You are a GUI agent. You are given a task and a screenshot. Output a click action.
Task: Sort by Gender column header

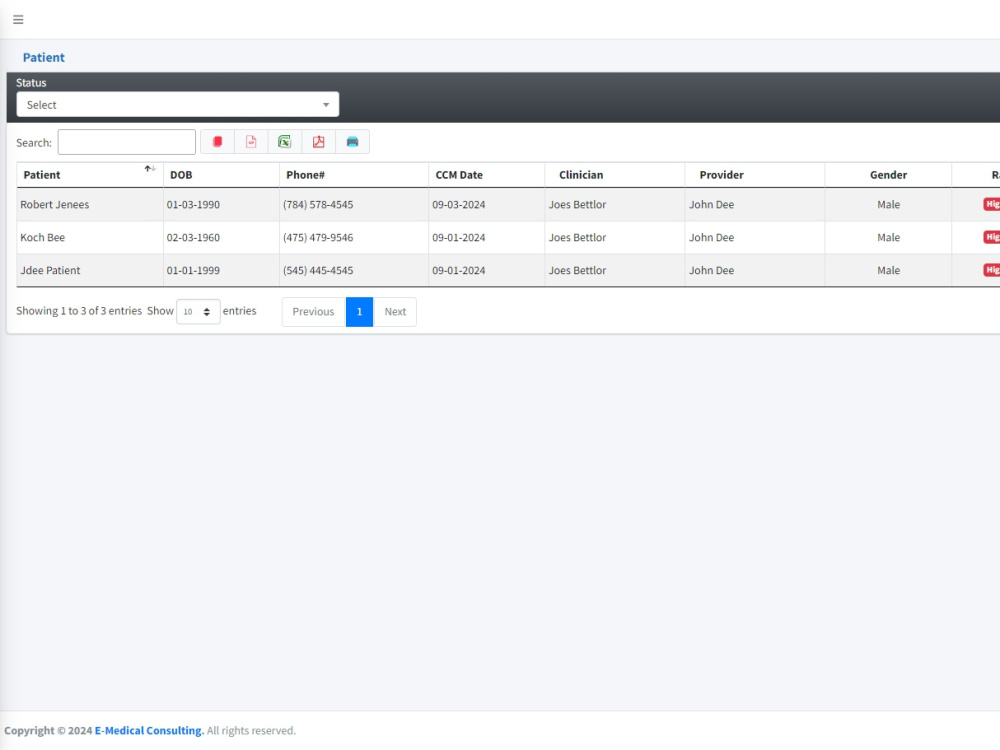point(888,175)
